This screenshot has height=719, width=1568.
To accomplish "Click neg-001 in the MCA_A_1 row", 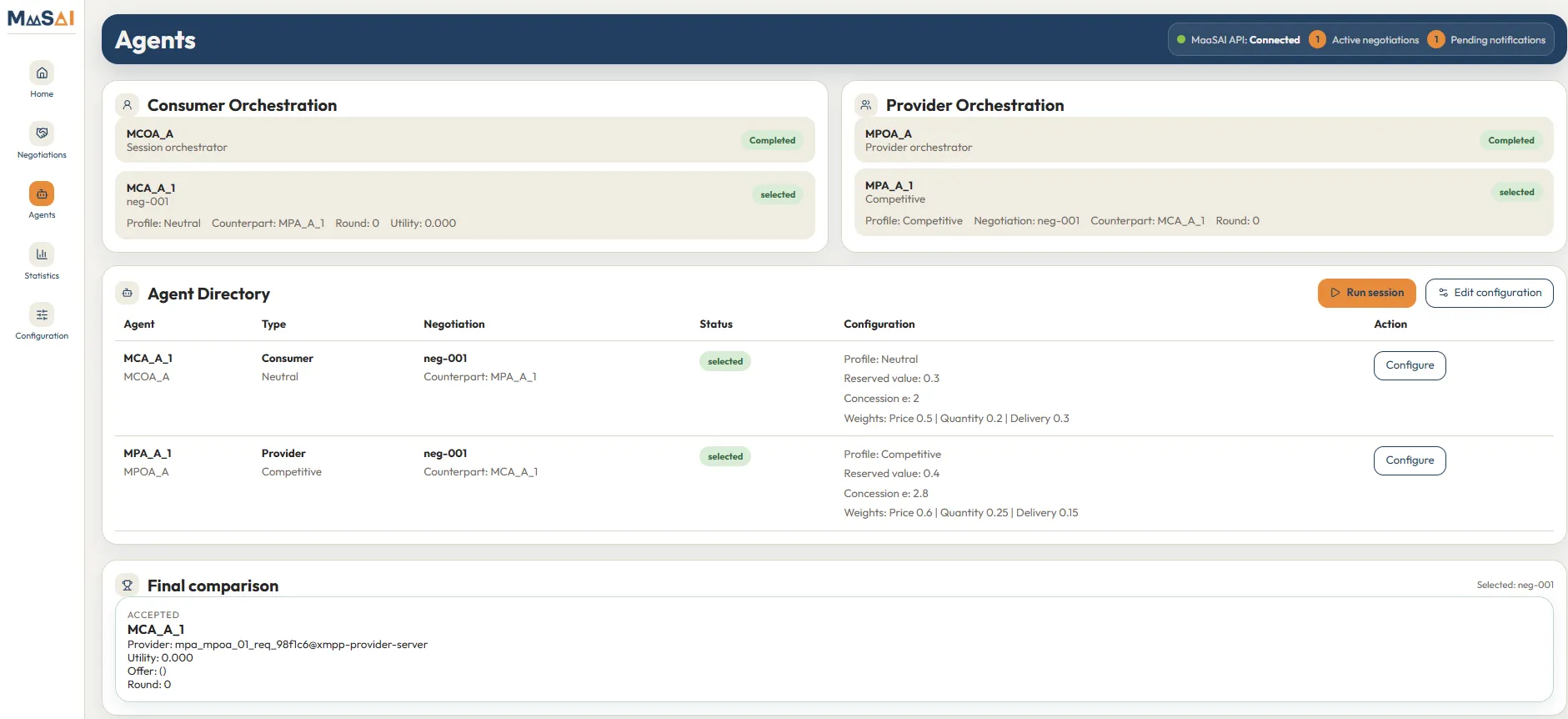I will [x=445, y=359].
